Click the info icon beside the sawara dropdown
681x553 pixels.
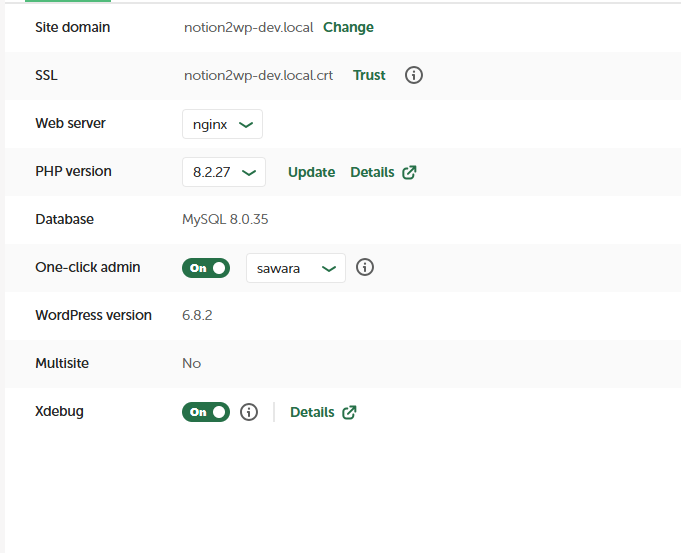tap(365, 267)
